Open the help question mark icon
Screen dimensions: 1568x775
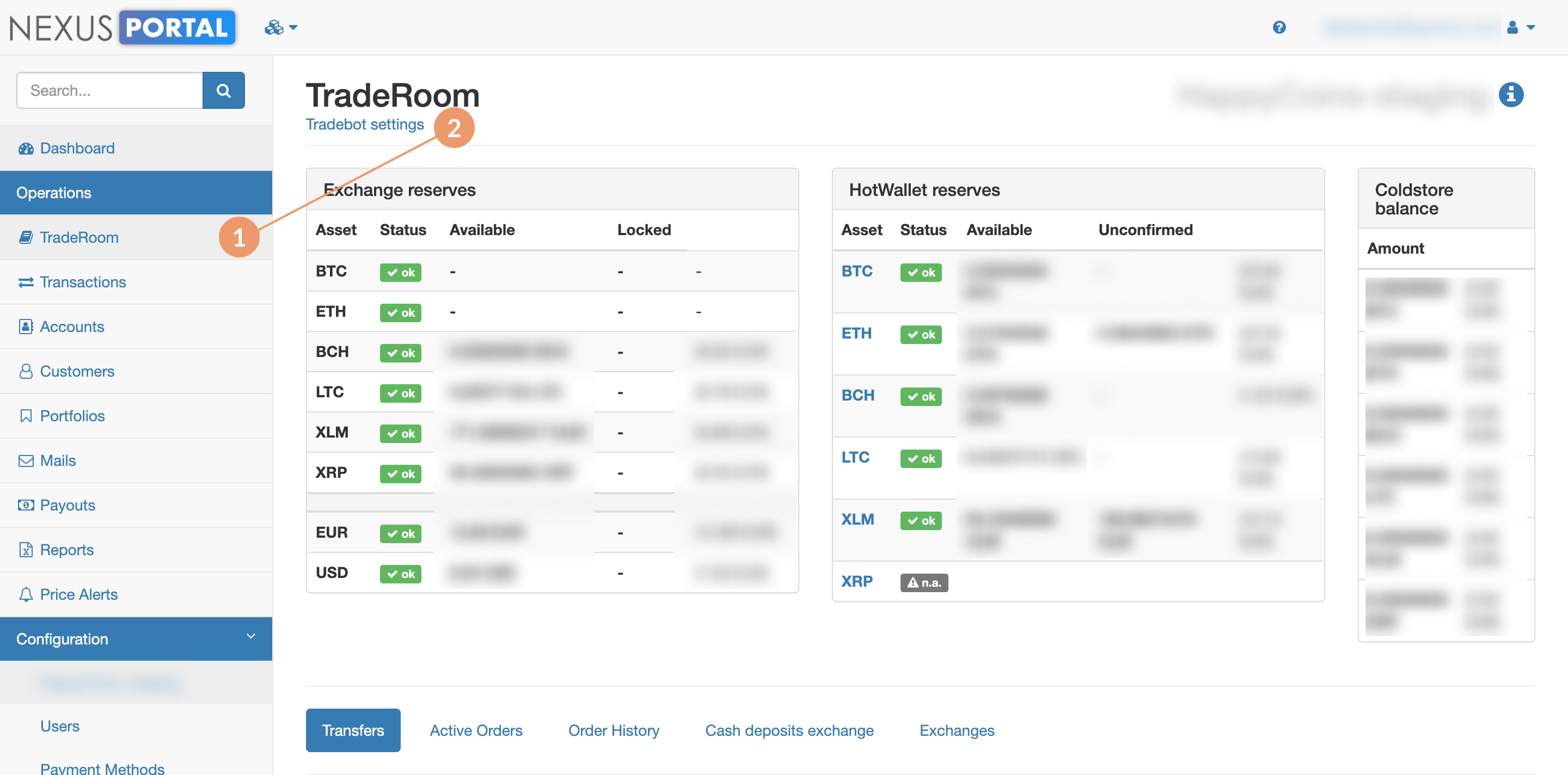tap(1279, 27)
